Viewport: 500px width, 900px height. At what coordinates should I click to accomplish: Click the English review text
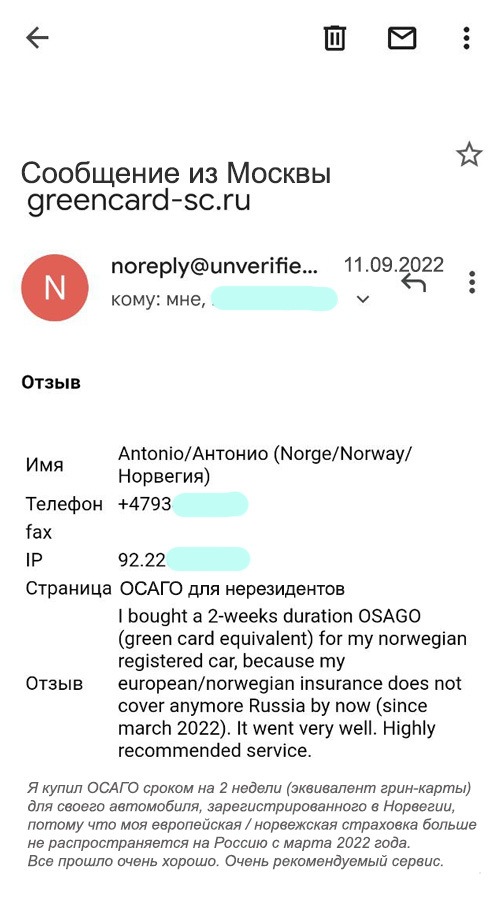tap(293, 684)
